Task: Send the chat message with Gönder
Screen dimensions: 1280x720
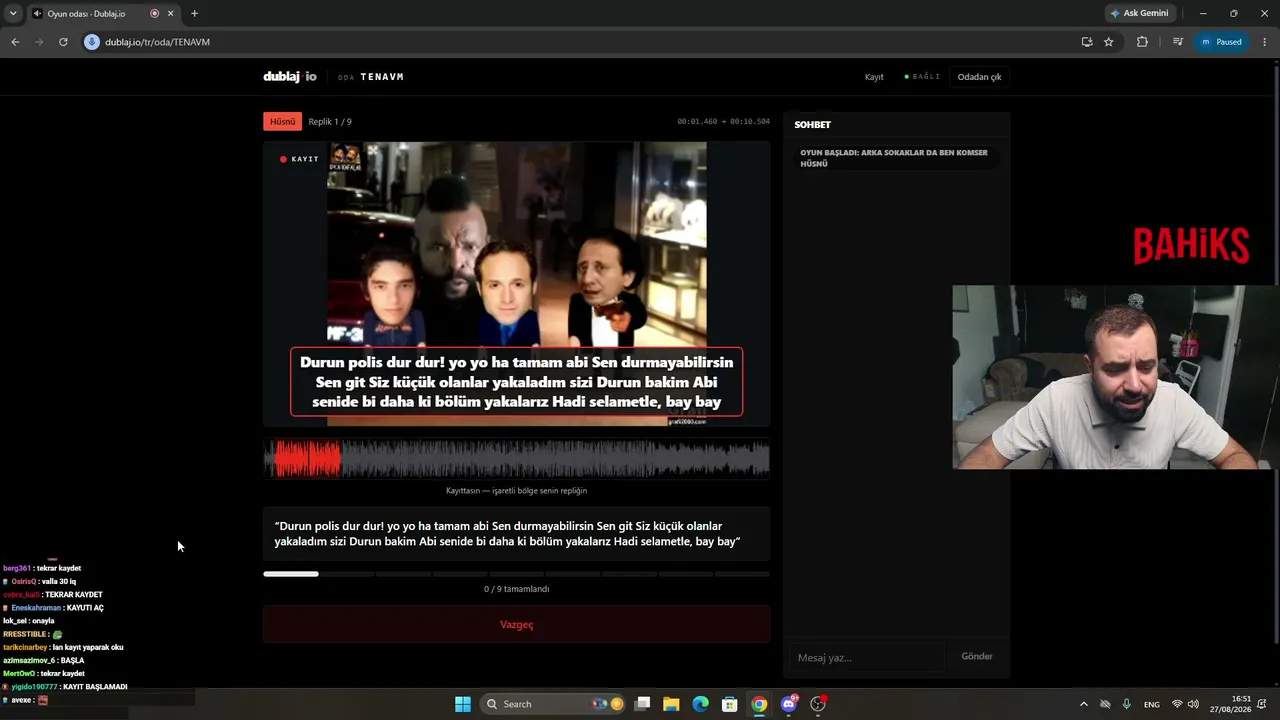Action: pyautogui.click(x=977, y=657)
